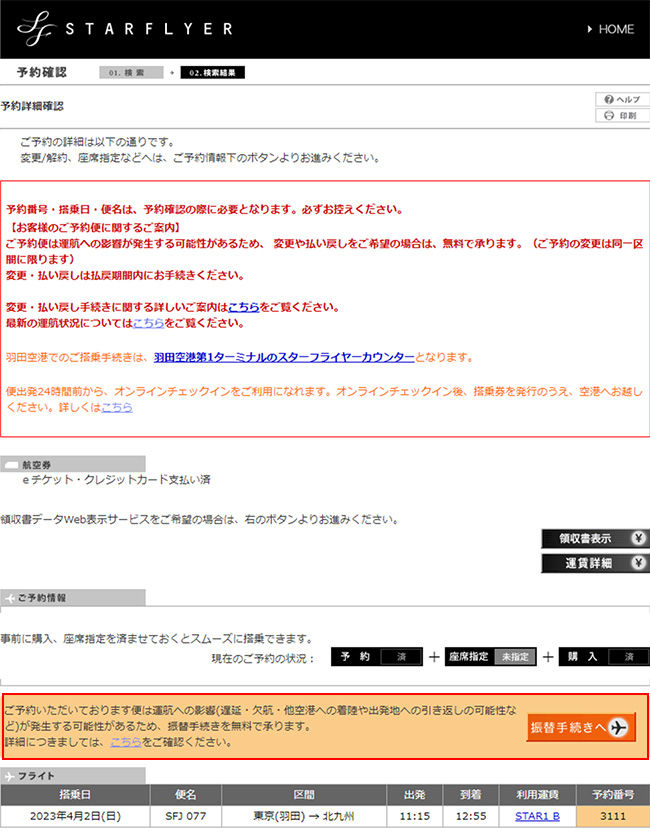Select the 01.検索 step tab
The width and height of the screenshot is (650, 833).
tap(128, 73)
